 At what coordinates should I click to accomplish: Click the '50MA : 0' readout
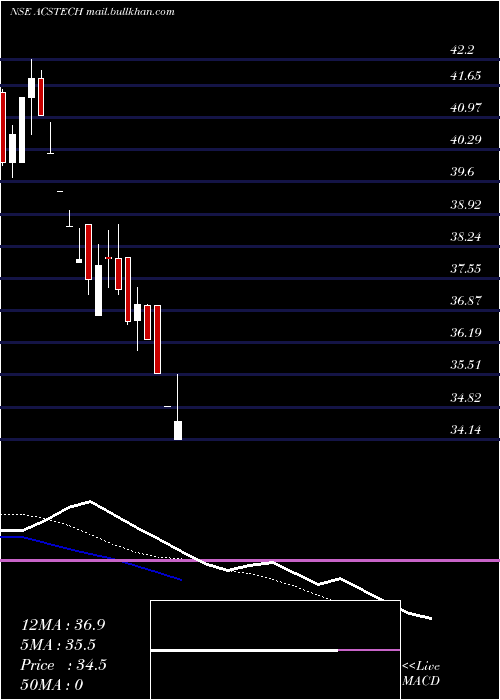[52, 685]
